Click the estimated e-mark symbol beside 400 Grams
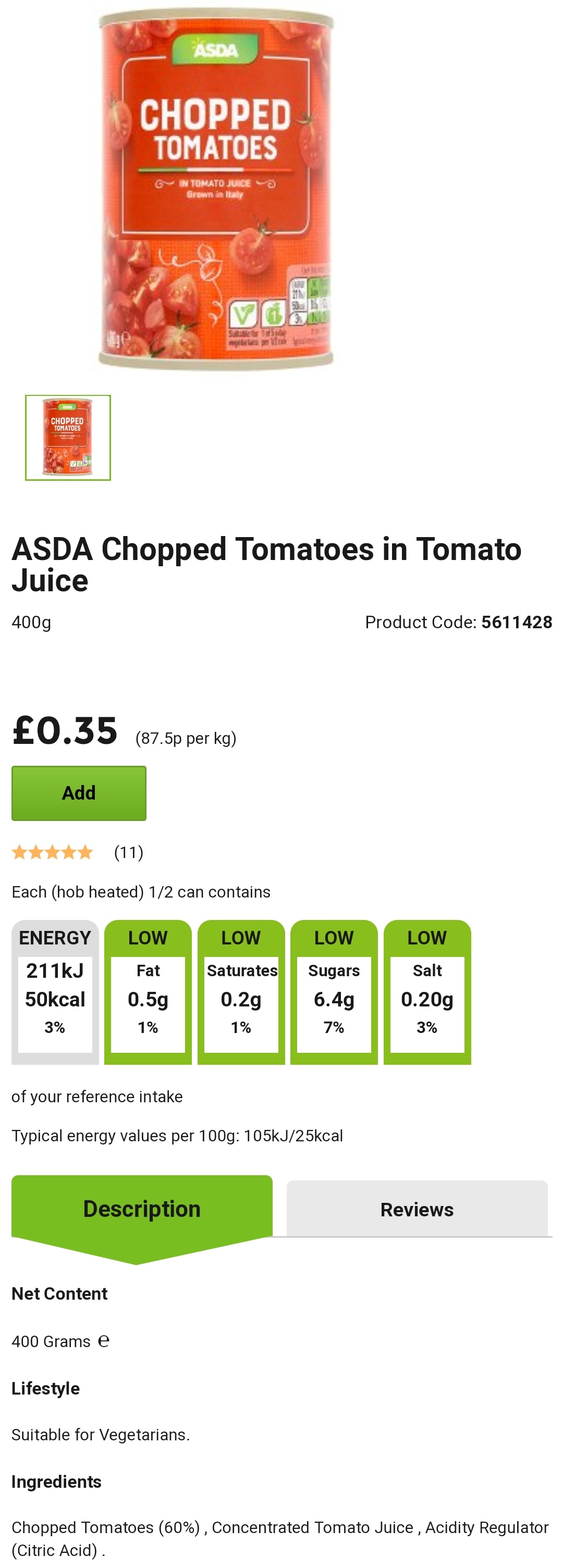 coord(104,1341)
